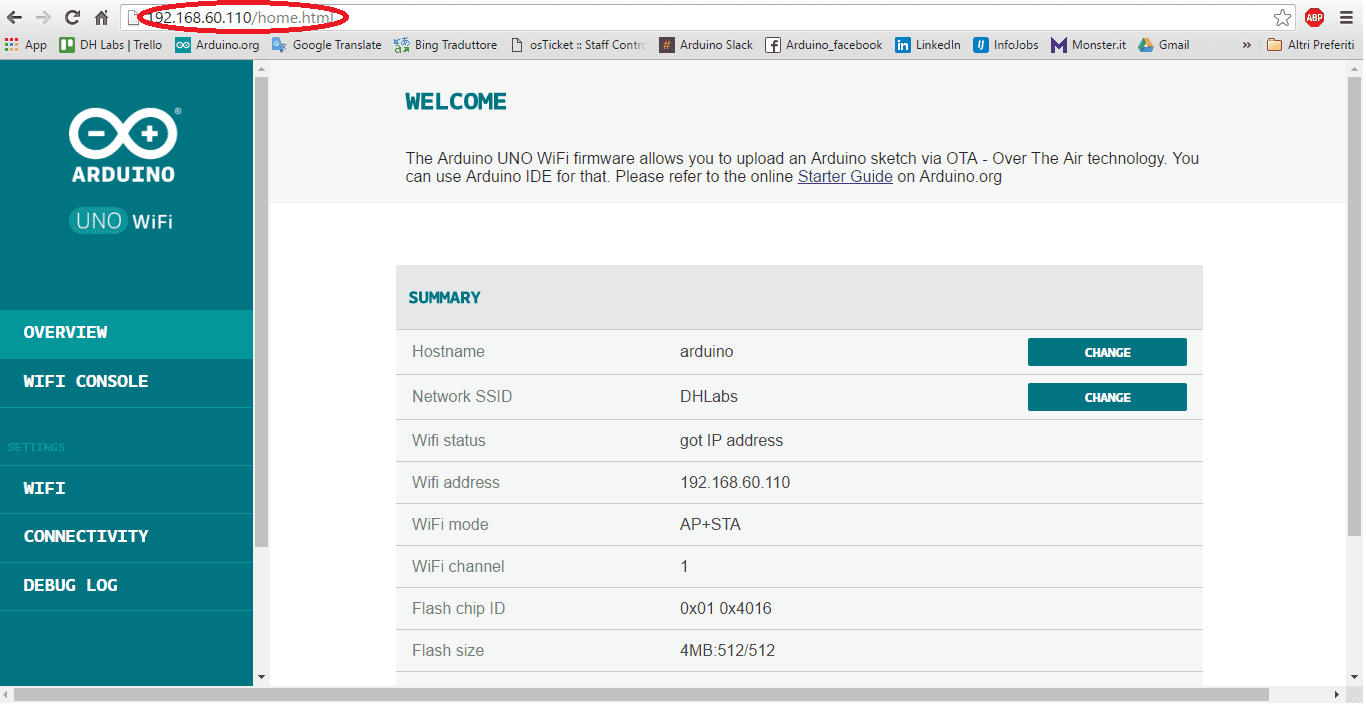
Task: Expand the bookmarks overflow chevron
Action: [1246, 45]
